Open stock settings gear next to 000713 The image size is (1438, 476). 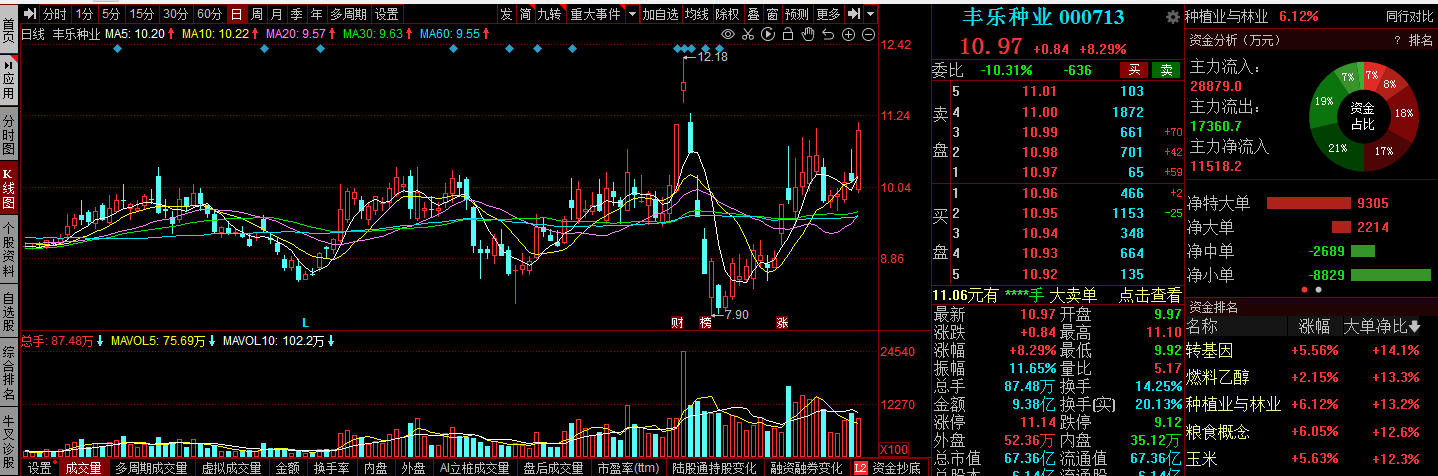[x=1172, y=18]
